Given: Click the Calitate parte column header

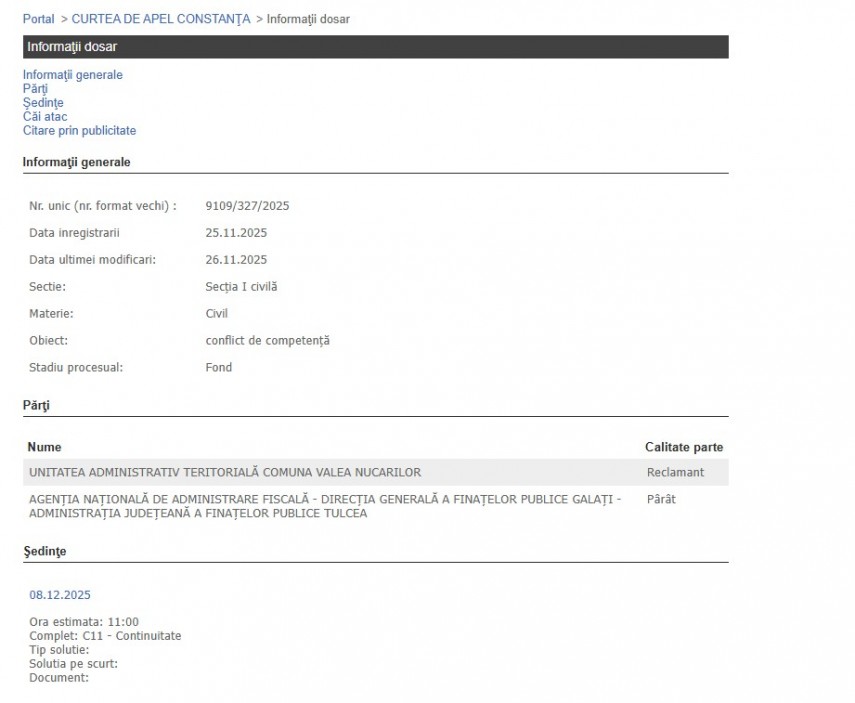Looking at the screenshot, I should click(683, 447).
